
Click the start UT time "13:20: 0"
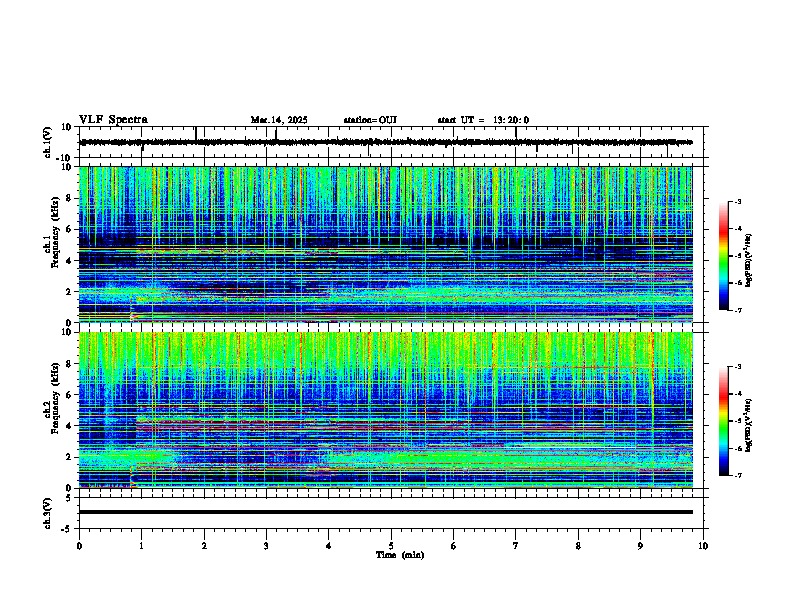511,120
